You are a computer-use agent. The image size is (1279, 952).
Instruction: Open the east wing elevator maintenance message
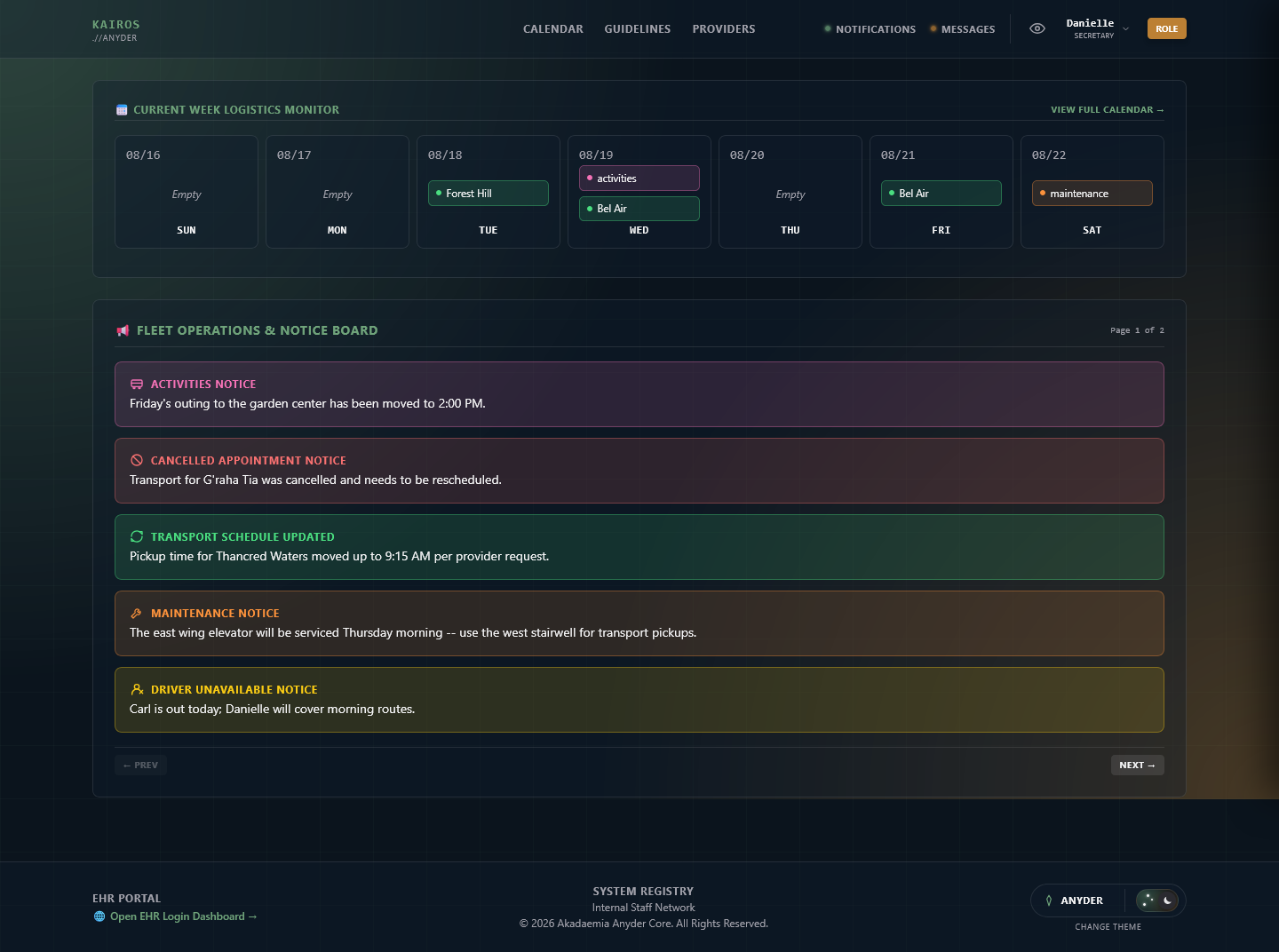(x=413, y=632)
